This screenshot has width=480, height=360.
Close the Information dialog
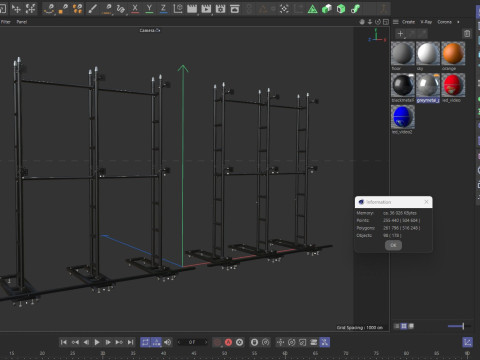pyautogui.click(x=426, y=202)
